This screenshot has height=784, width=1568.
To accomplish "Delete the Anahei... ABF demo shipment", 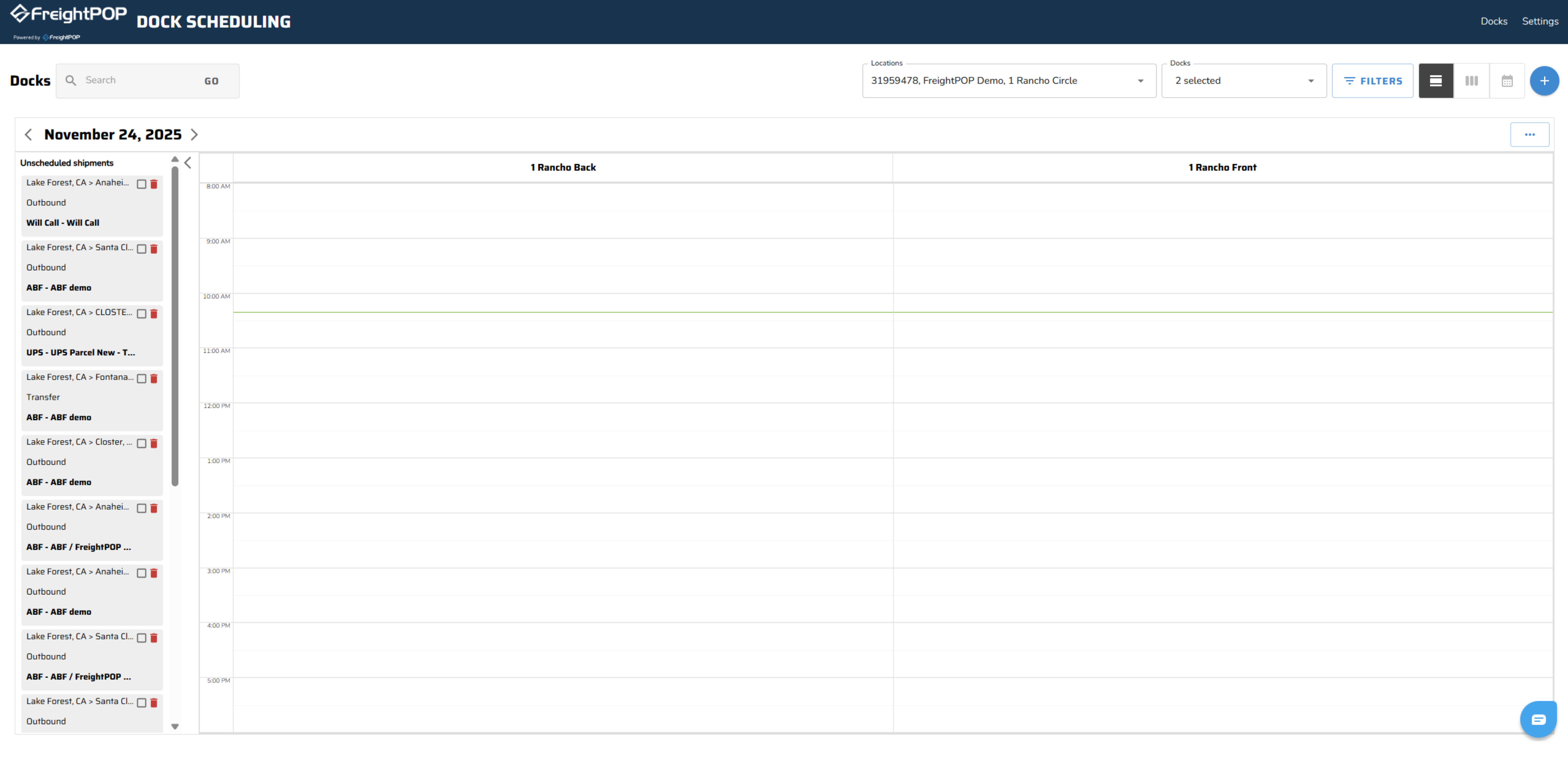I will click(x=154, y=574).
